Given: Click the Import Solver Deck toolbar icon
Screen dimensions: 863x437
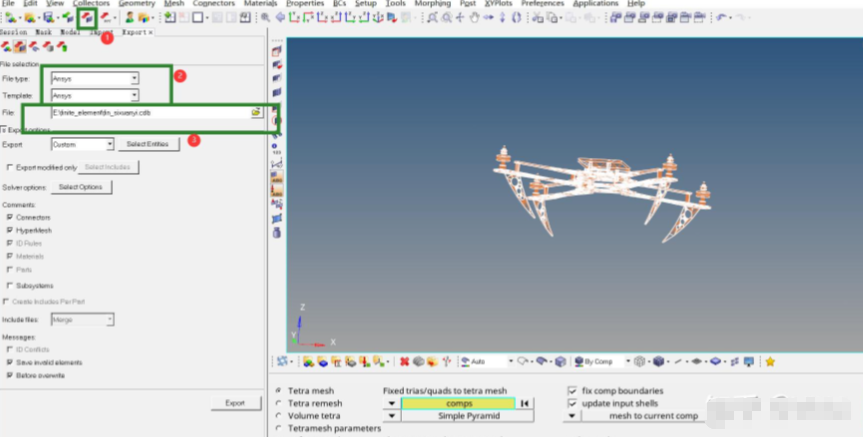Looking at the screenshot, I should pyautogui.click(x=68, y=17).
